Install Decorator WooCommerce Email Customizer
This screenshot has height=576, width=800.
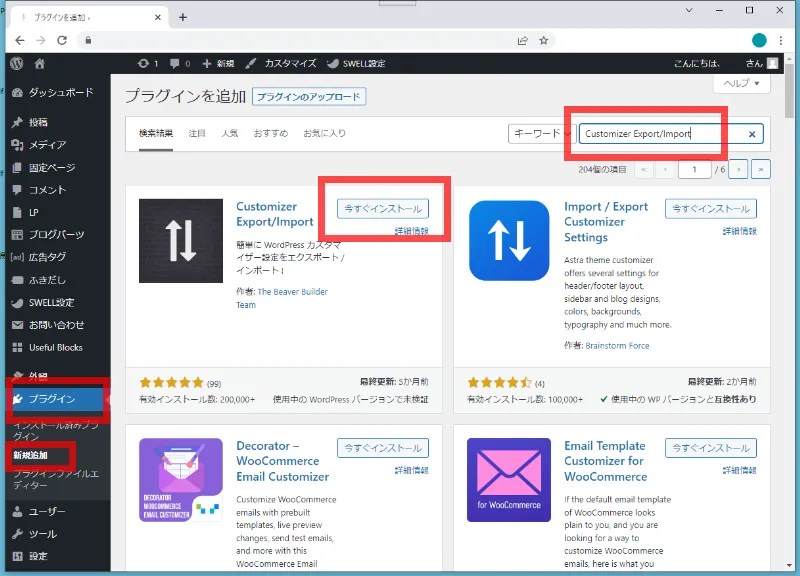pos(383,448)
